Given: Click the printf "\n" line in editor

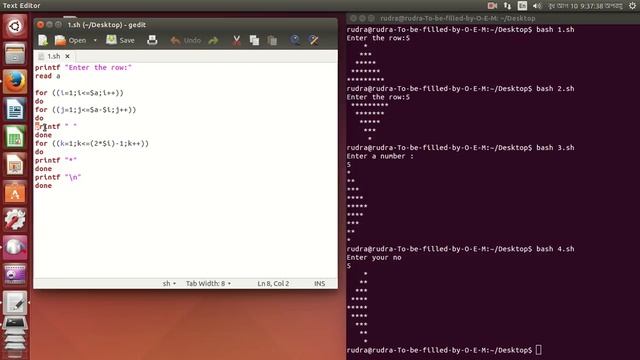Looking at the screenshot, I should coord(58,177).
